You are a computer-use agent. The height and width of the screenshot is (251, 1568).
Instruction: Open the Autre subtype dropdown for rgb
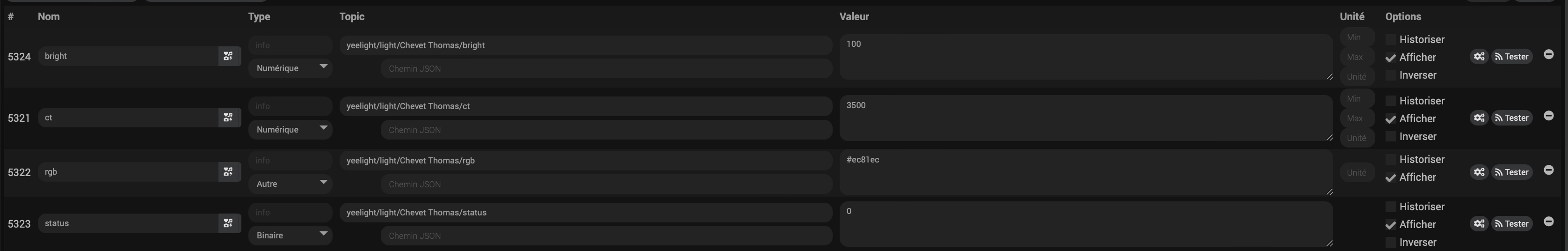tap(290, 184)
